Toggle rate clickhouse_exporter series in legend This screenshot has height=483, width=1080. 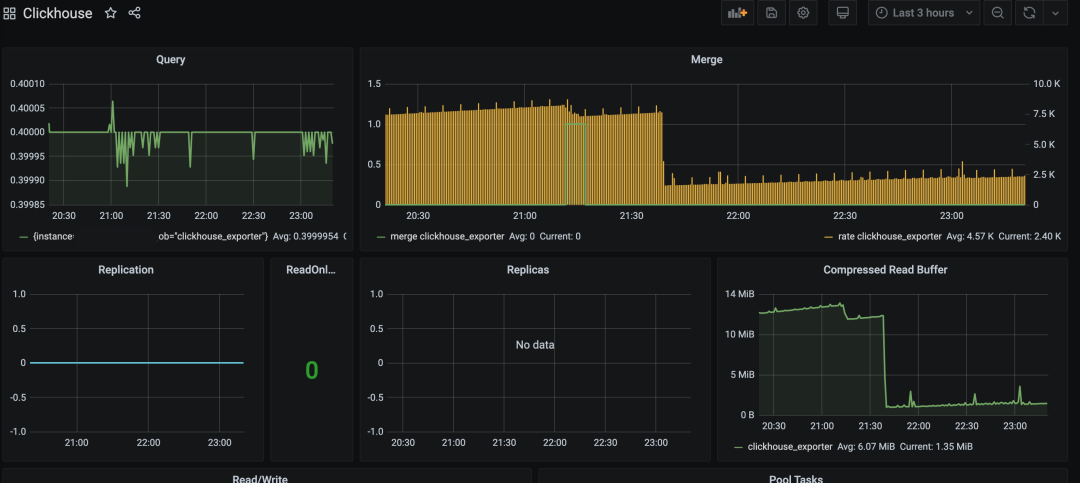(875, 237)
